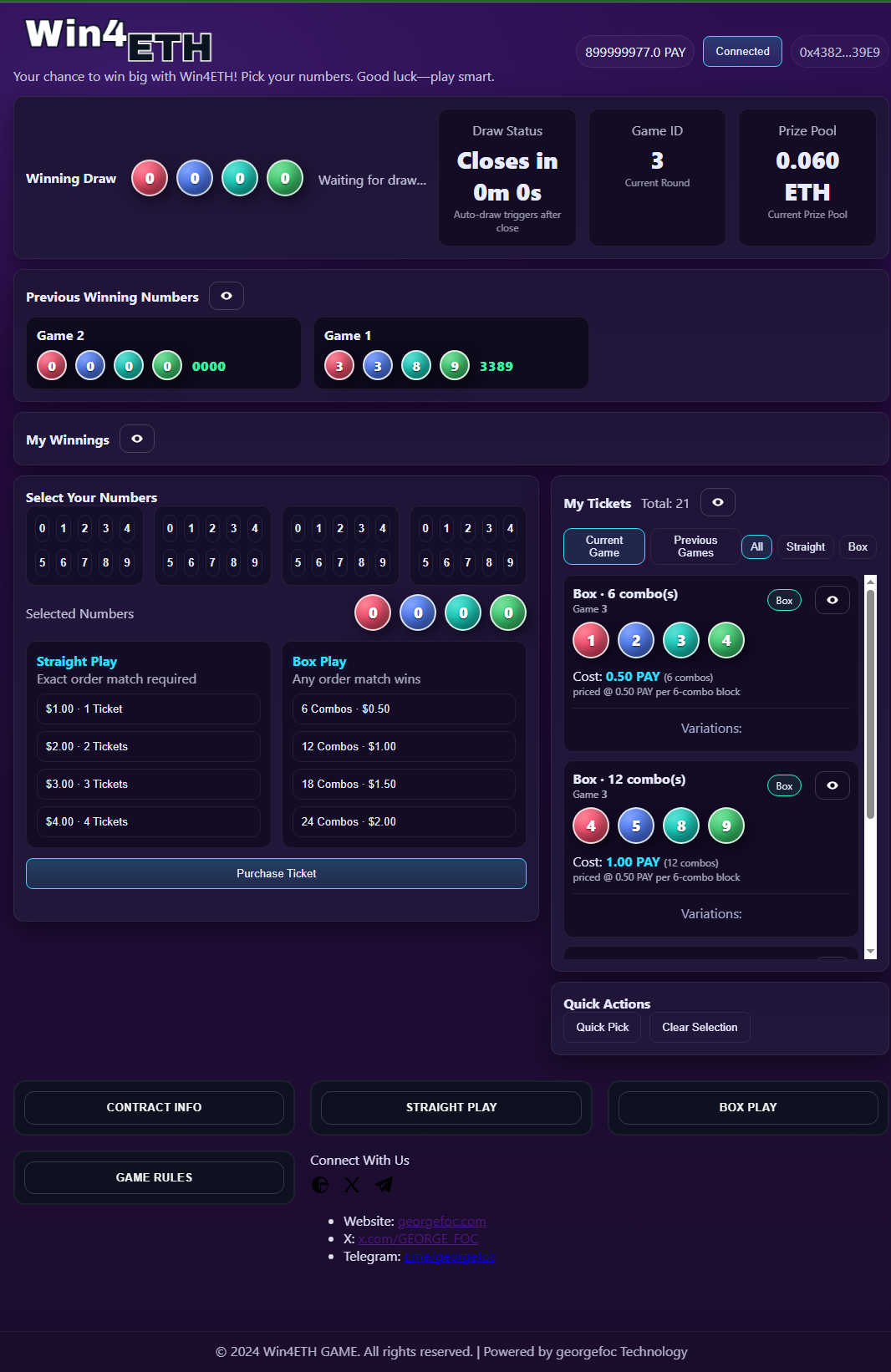Select 18 Combos · $1.50 box option
891x1372 pixels.
tap(404, 784)
